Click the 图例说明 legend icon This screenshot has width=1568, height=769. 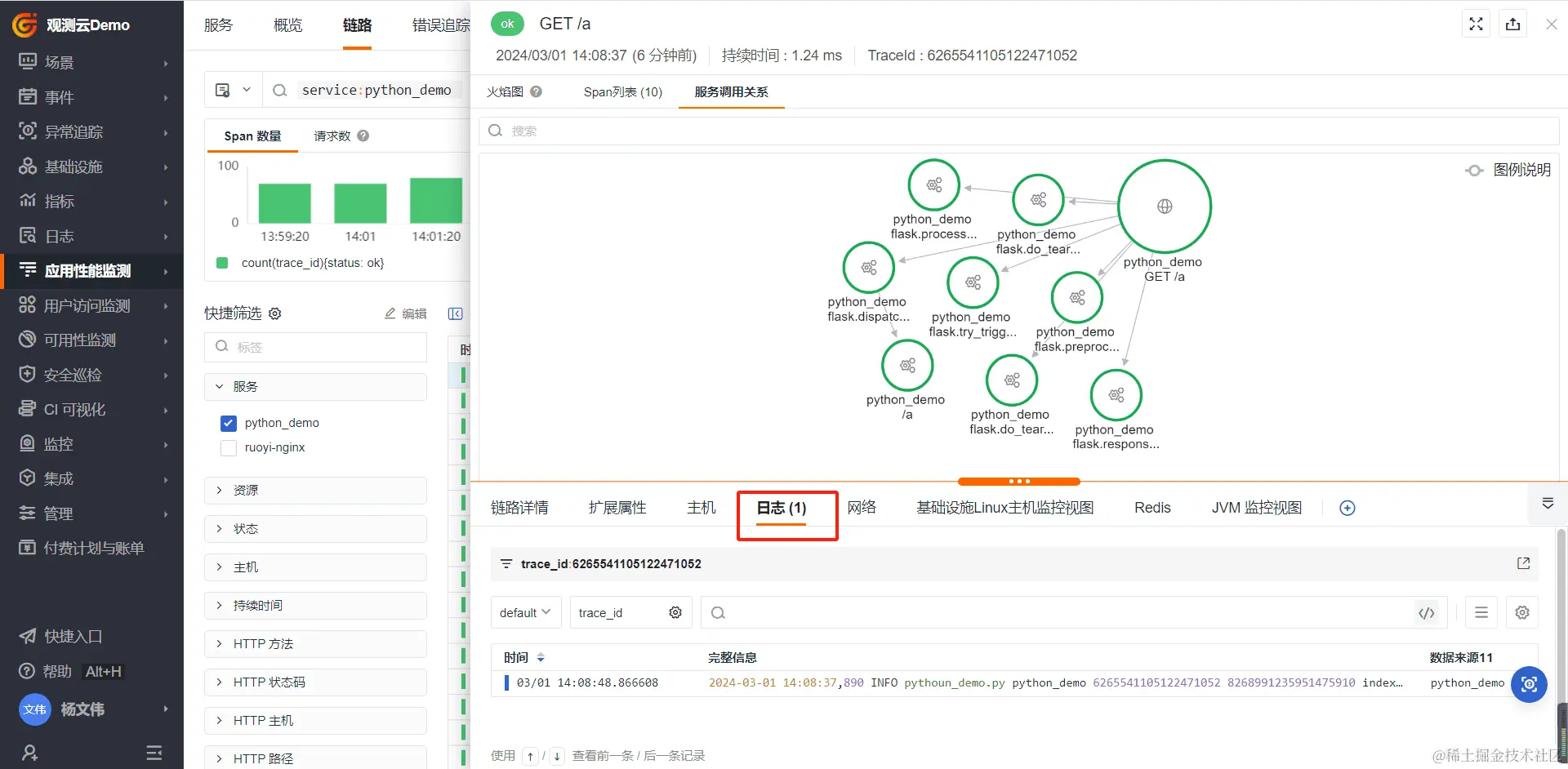[x=1474, y=170]
